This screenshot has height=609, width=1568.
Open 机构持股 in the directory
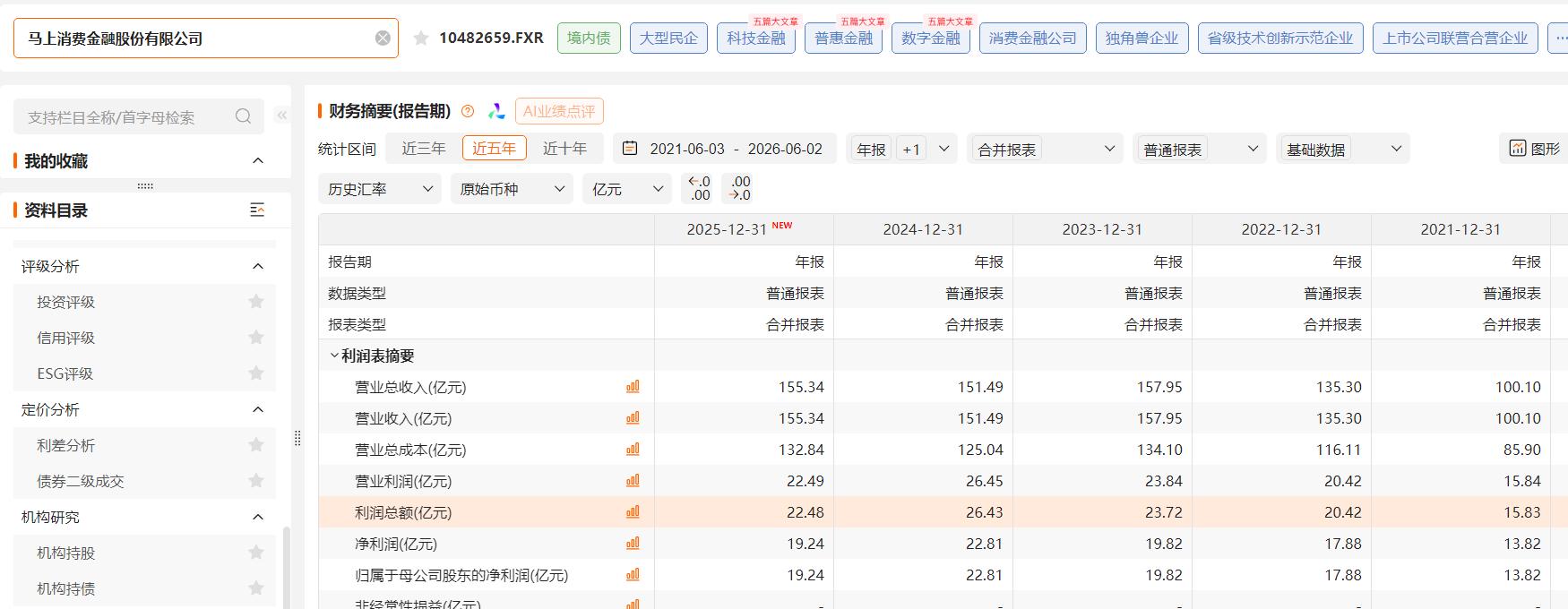pos(65,553)
